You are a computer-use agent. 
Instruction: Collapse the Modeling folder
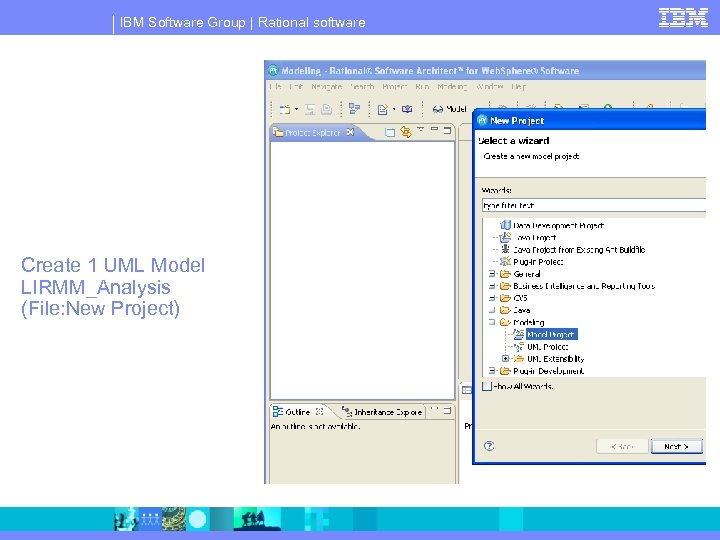click(492, 322)
